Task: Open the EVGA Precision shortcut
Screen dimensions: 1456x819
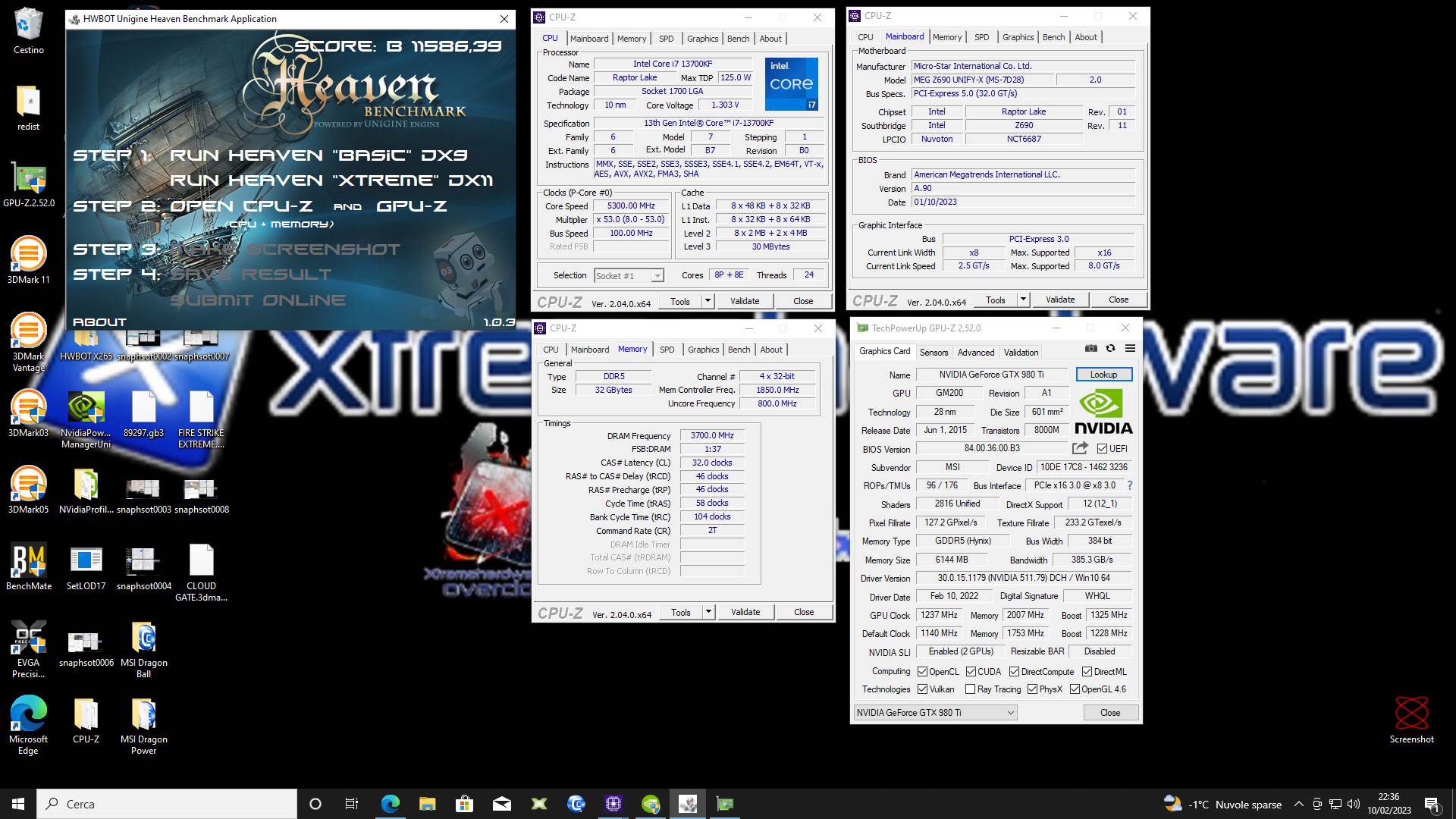Action: point(28,648)
